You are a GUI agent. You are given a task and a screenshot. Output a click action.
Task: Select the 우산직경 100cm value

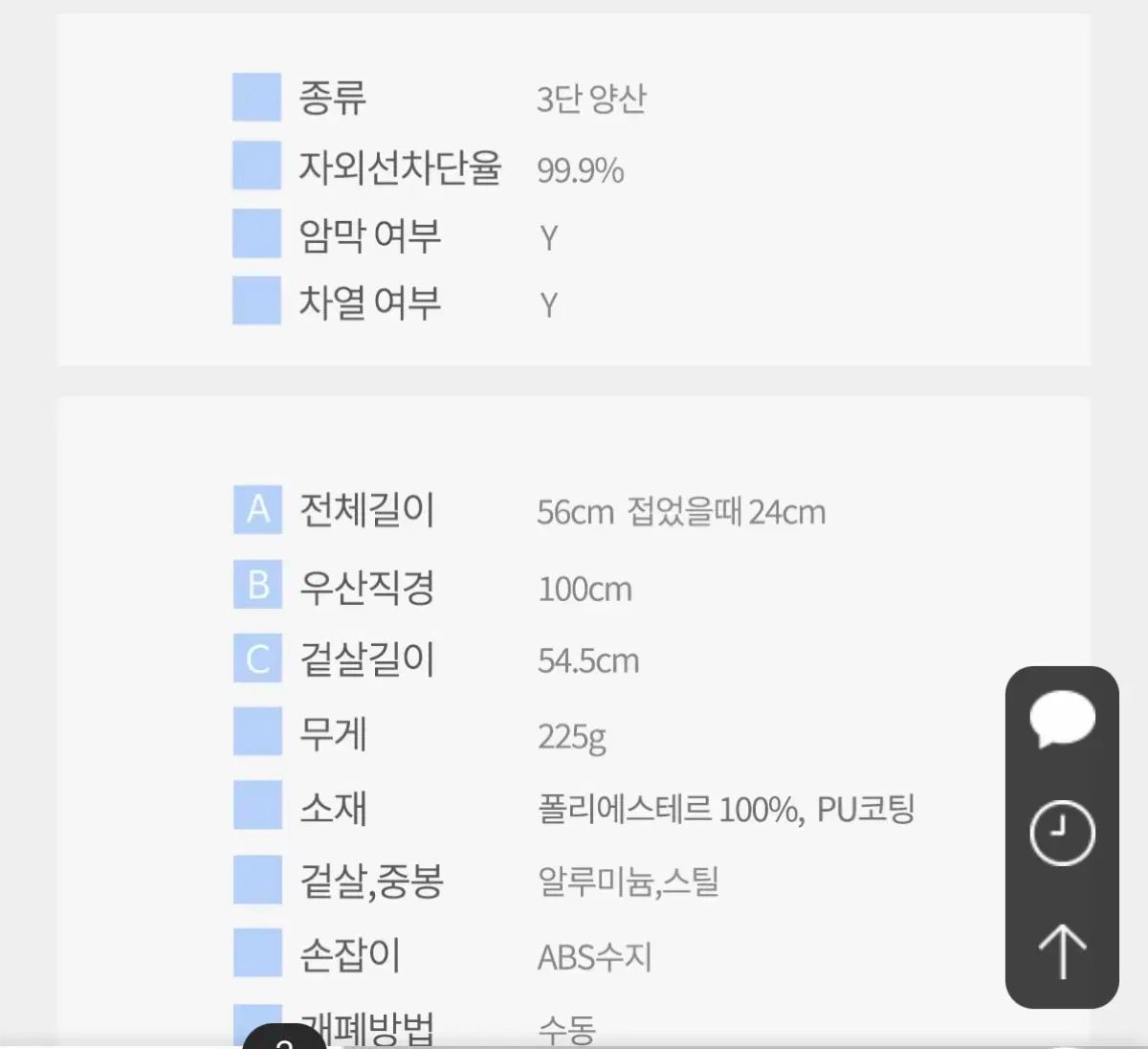[585, 589]
